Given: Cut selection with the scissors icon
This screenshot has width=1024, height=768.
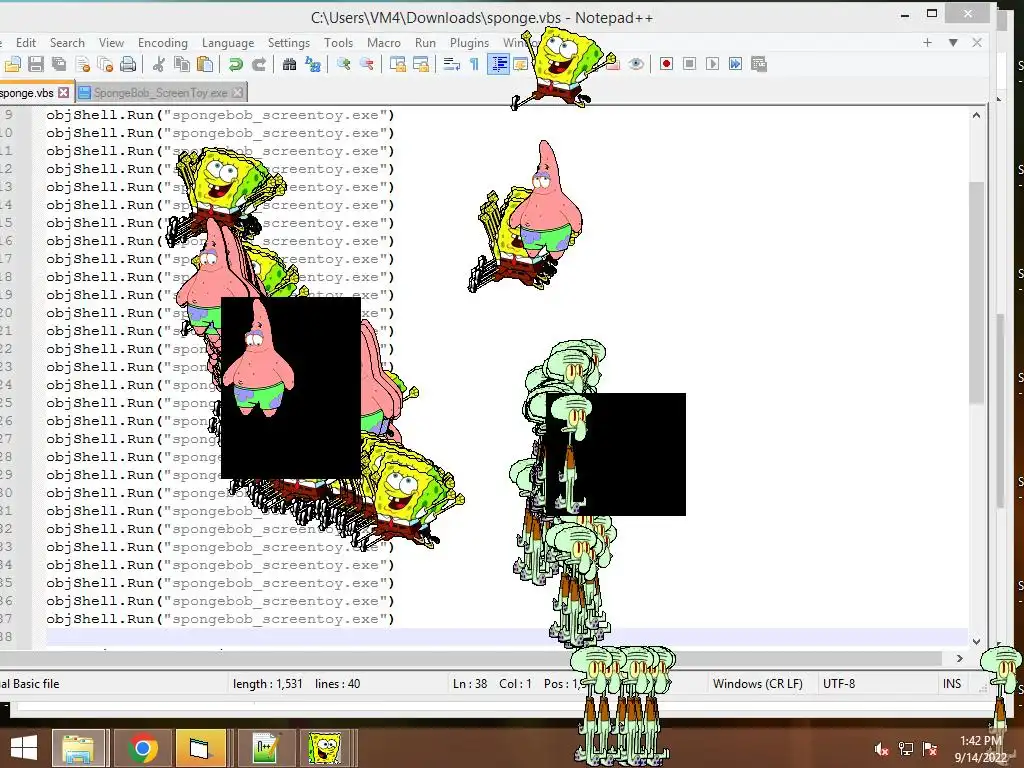Looking at the screenshot, I should 158,64.
